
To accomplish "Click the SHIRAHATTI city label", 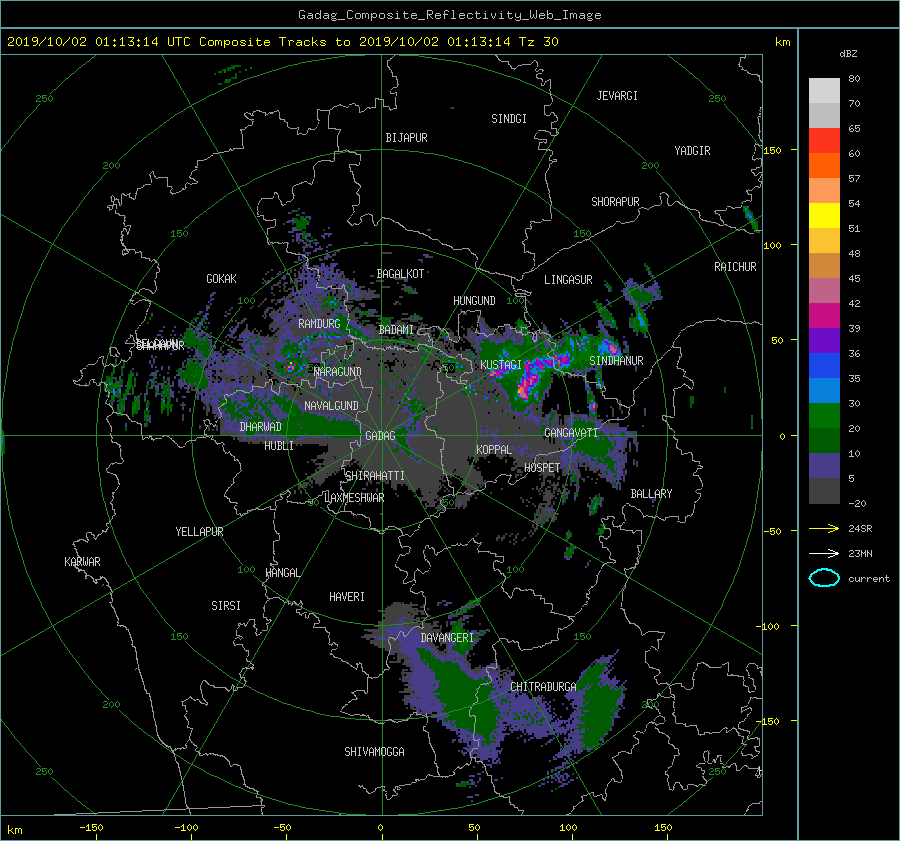I will pyautogui.click(x=375, y=476).
